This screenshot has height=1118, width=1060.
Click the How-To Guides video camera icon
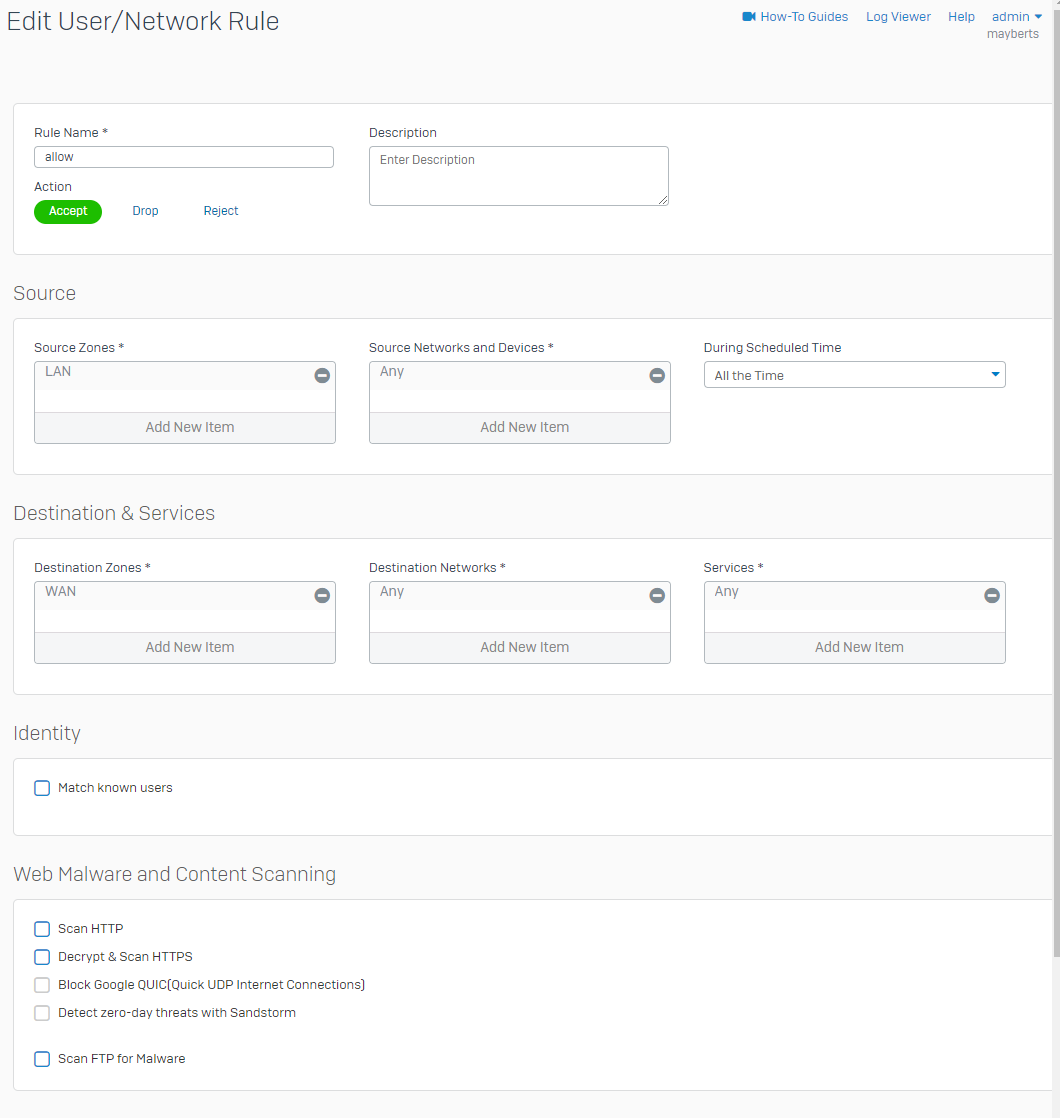[749, 17]
